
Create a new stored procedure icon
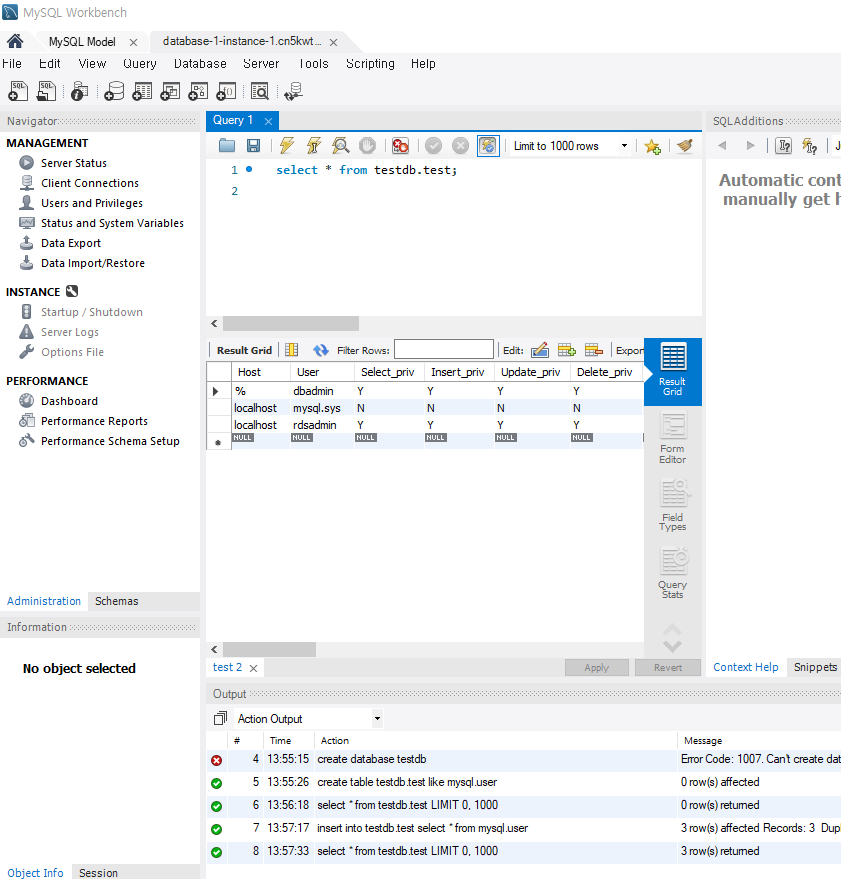(198, 91)
